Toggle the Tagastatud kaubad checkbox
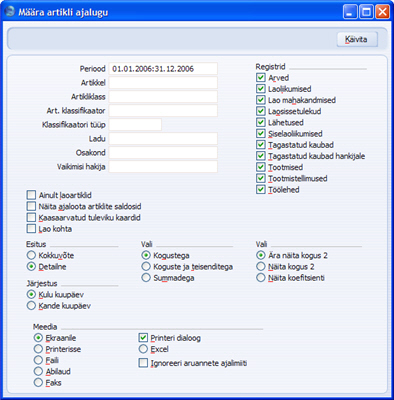This screenshot has width=394, height=400. [261, 145]
